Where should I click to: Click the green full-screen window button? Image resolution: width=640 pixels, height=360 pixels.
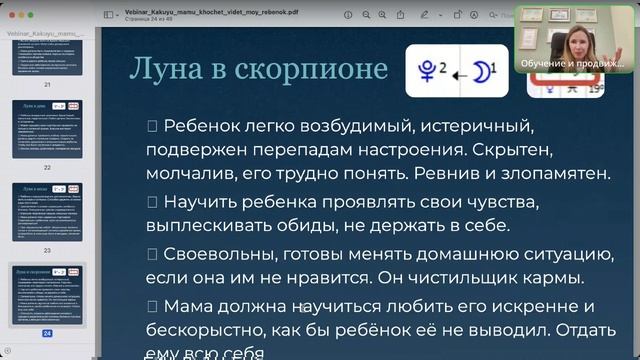(x=31, y=15)
